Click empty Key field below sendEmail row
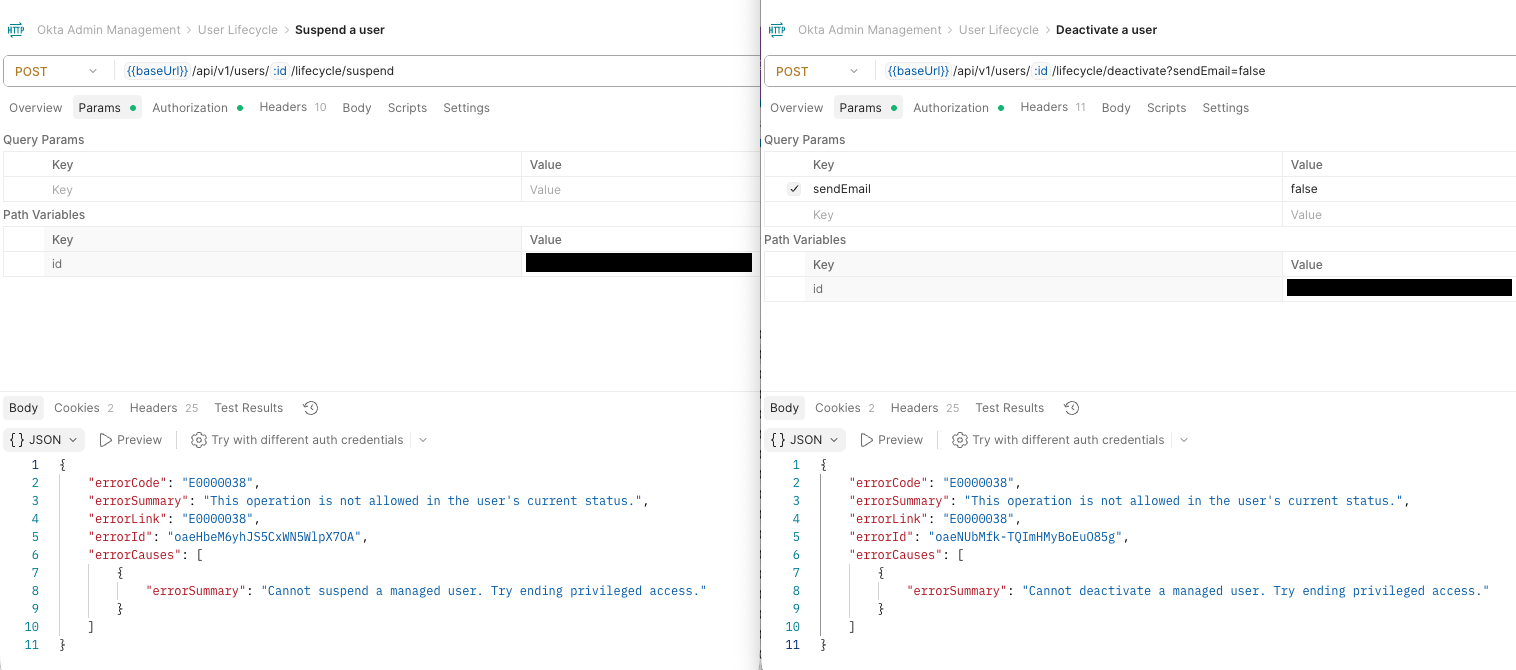This screenshot has width=1516, height=670. (1043, 215)
